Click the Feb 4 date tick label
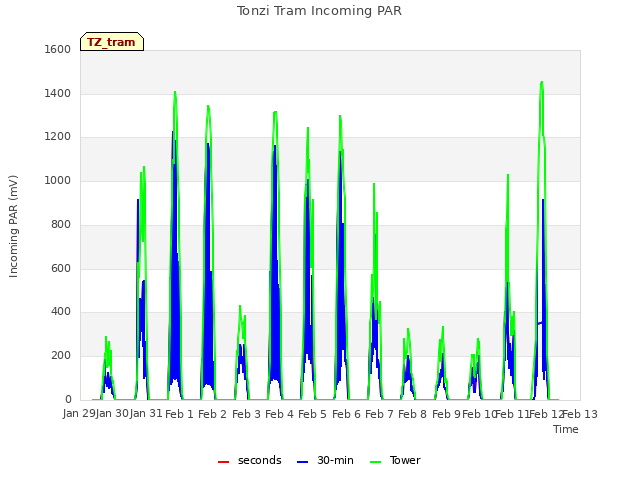Image resolution: width=640 pixels, height=480 pixels. coord(279,414)
